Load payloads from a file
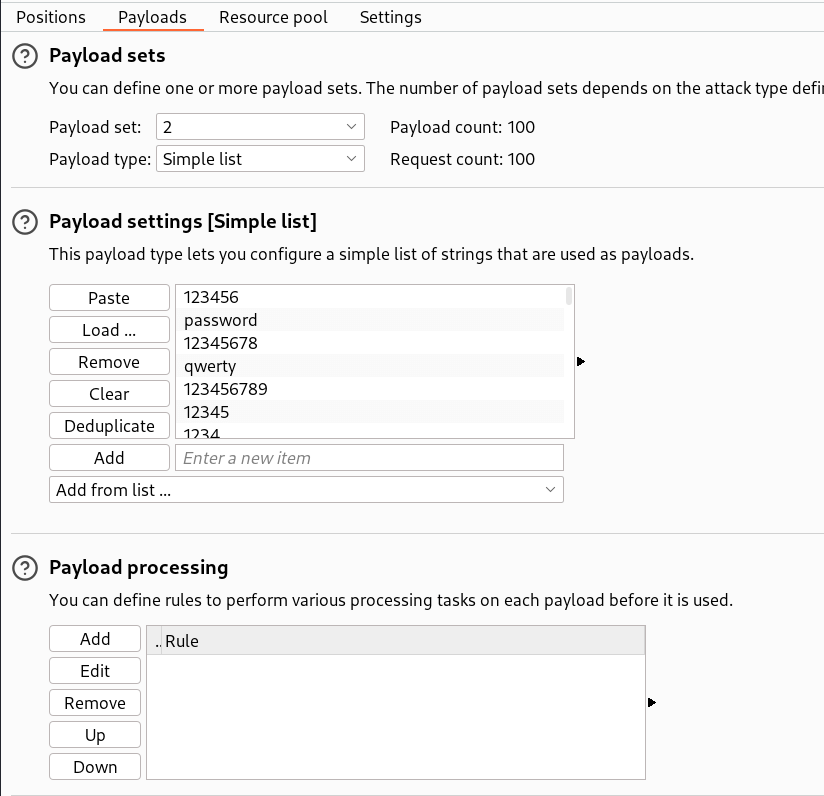Viewport: 824px width, 796px height. click(109, 329)
